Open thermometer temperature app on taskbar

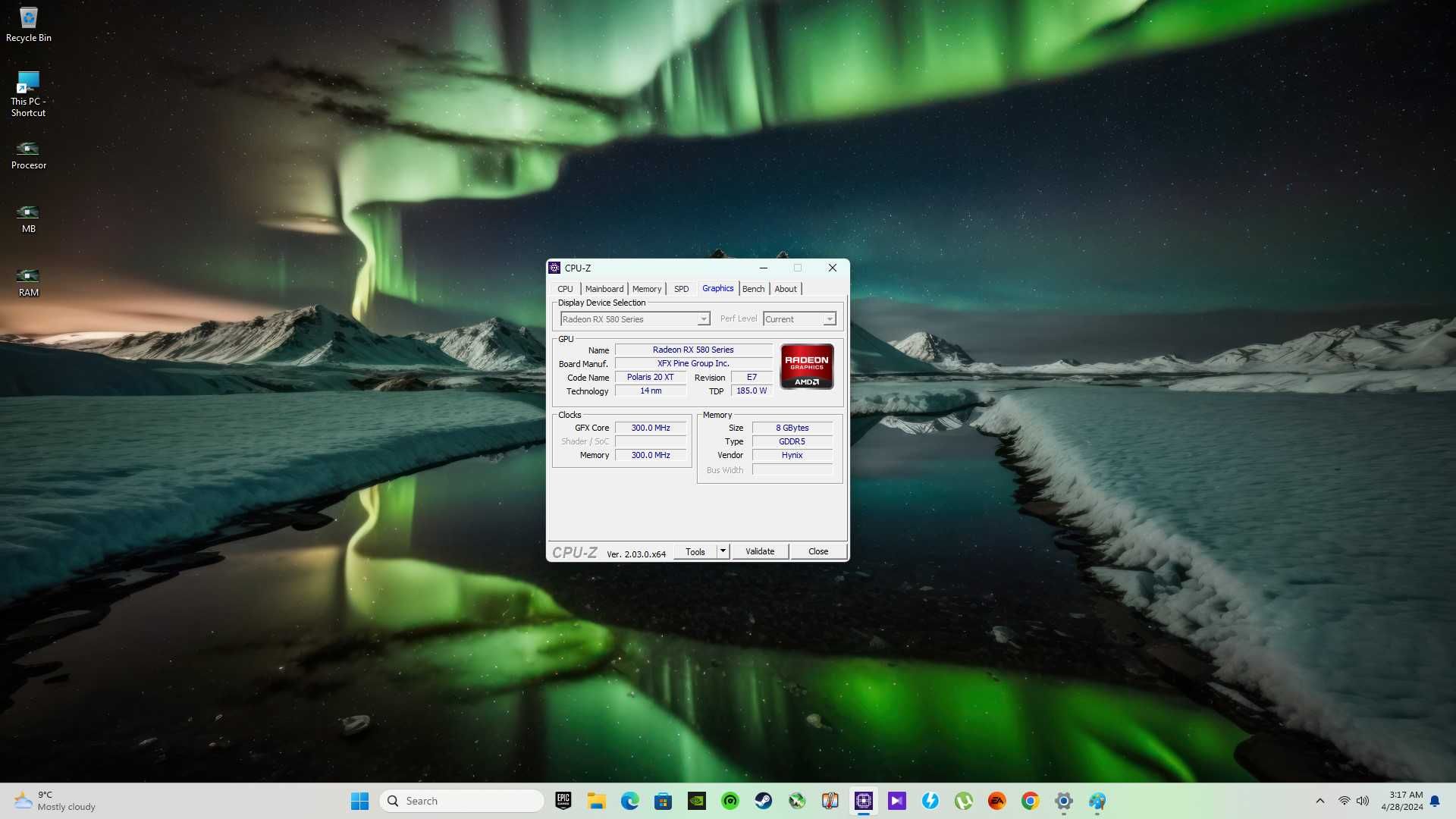(830, 801)
